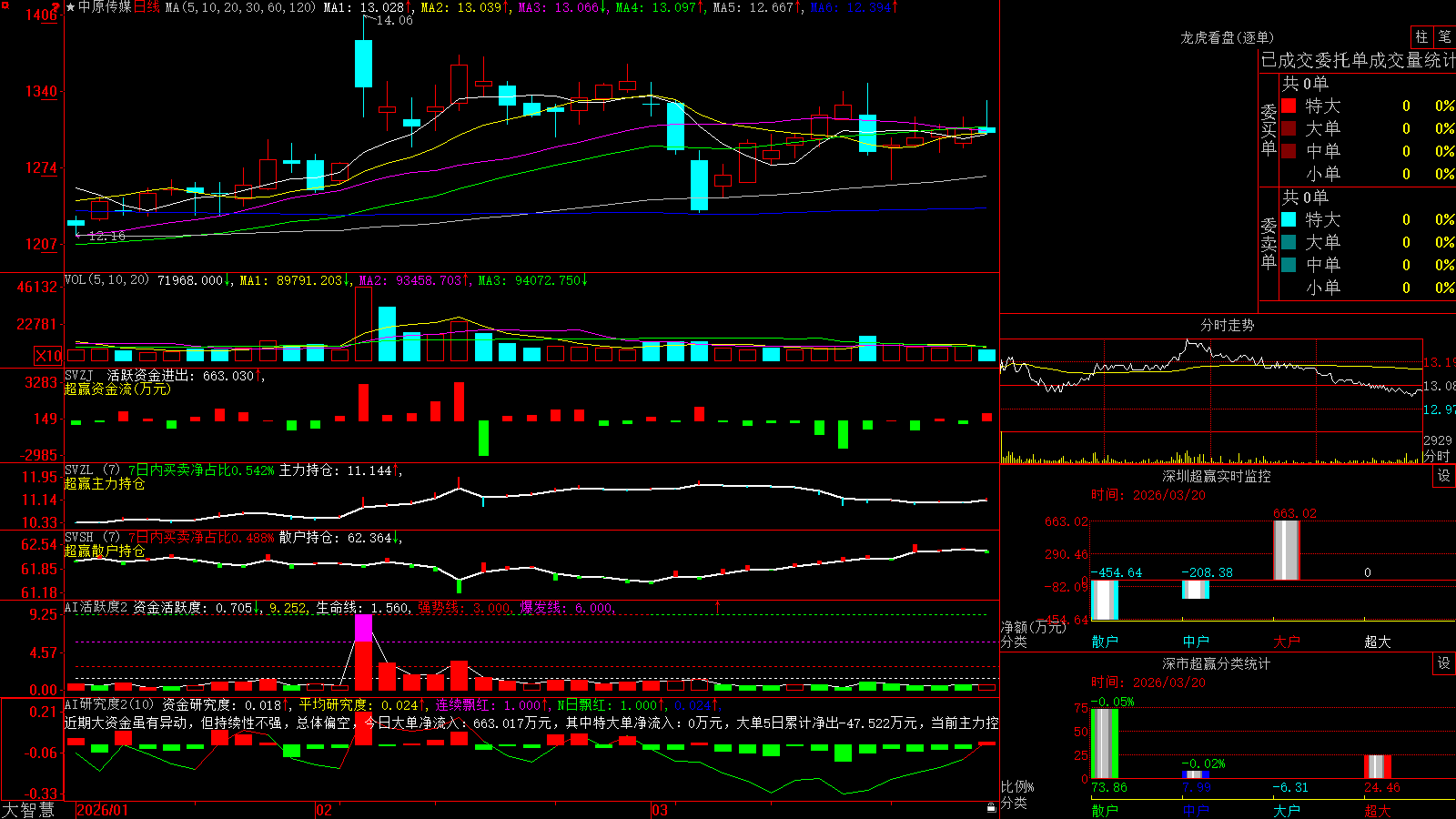1456x819 pixels.
Task: Click the red 超大 bar showing 24.46
Action: tap(1378, 767)
